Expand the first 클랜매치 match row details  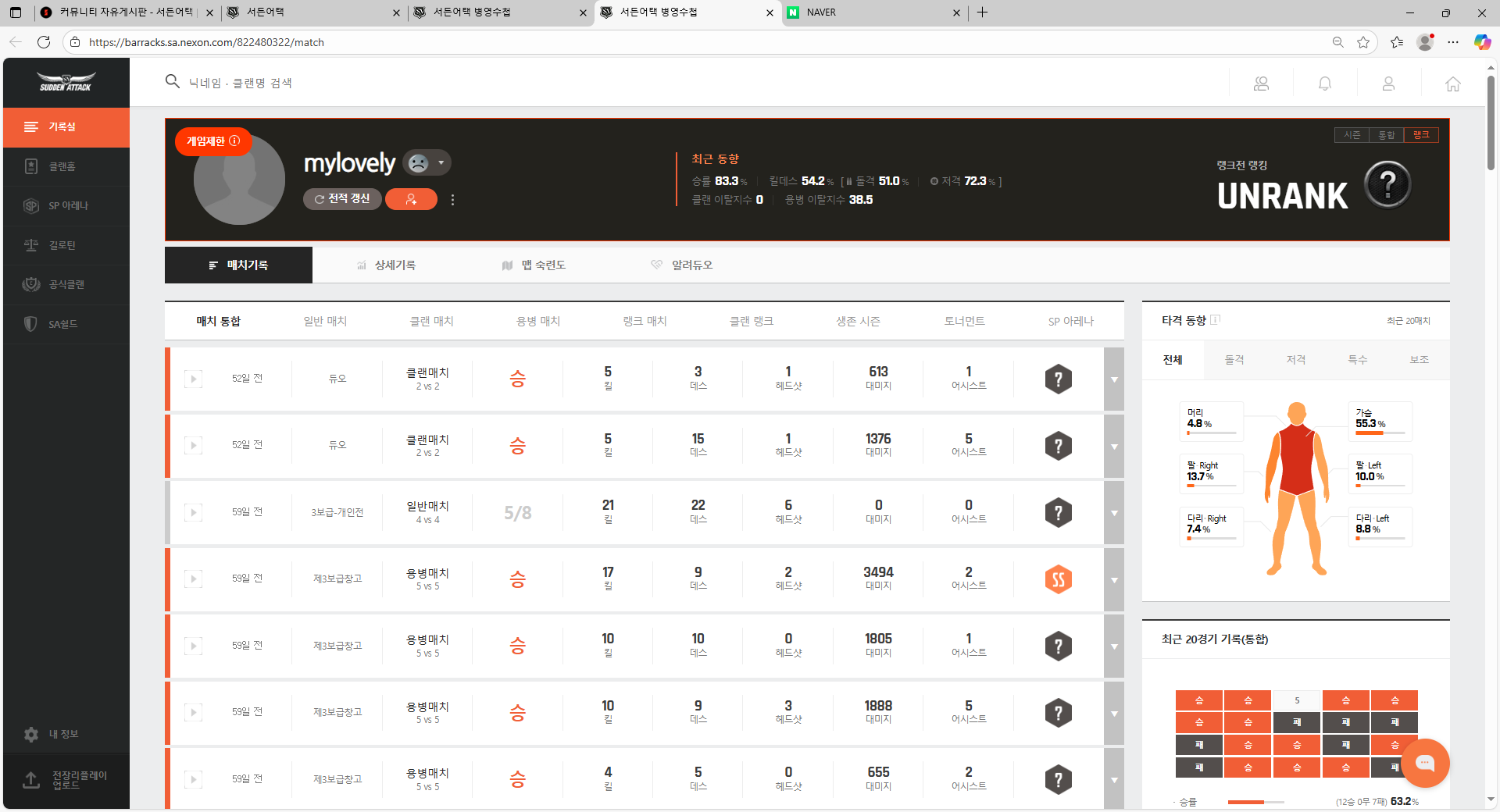(1114, 379)
